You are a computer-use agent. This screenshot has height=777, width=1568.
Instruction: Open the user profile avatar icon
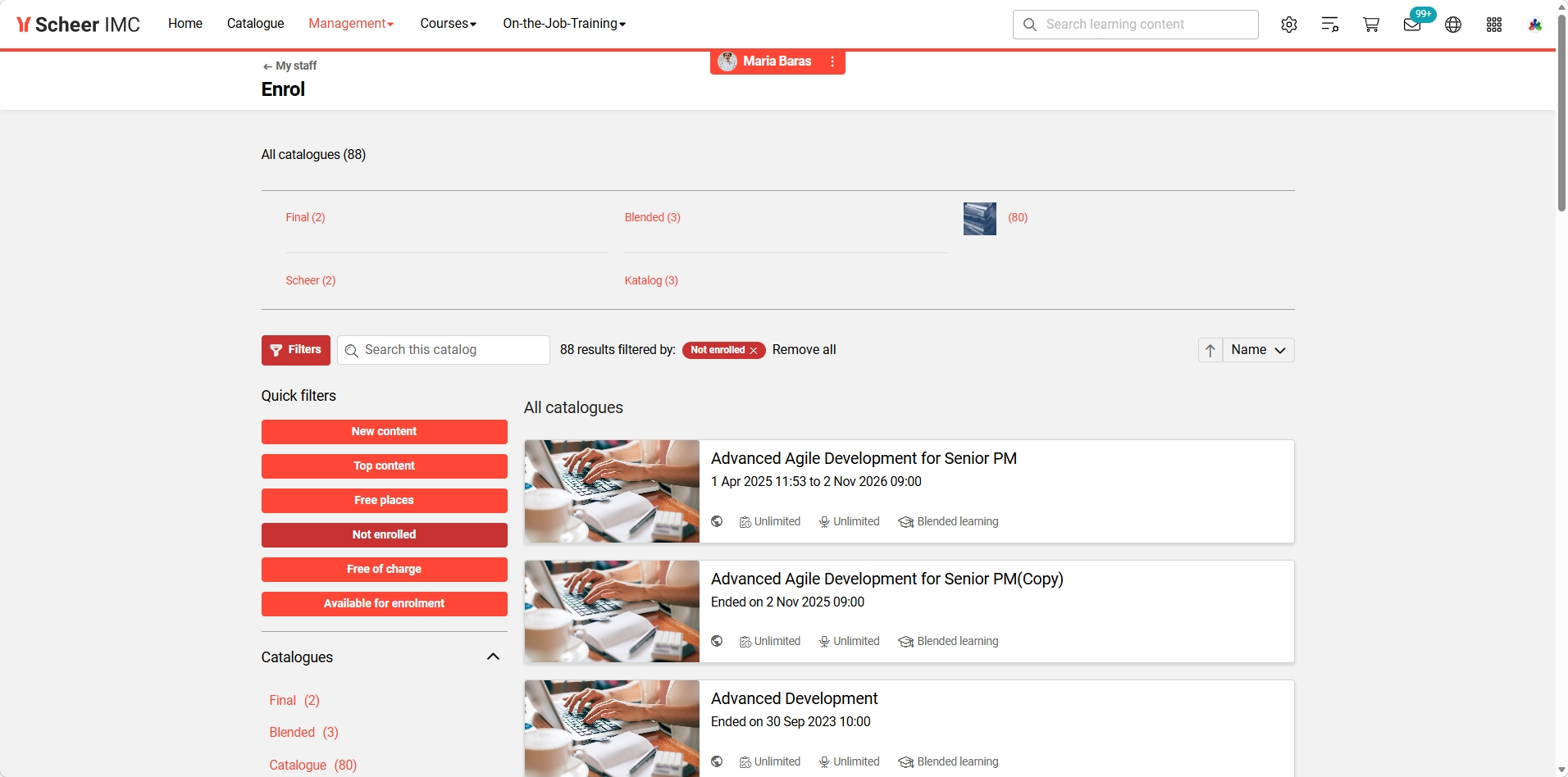coord(1535,25)
